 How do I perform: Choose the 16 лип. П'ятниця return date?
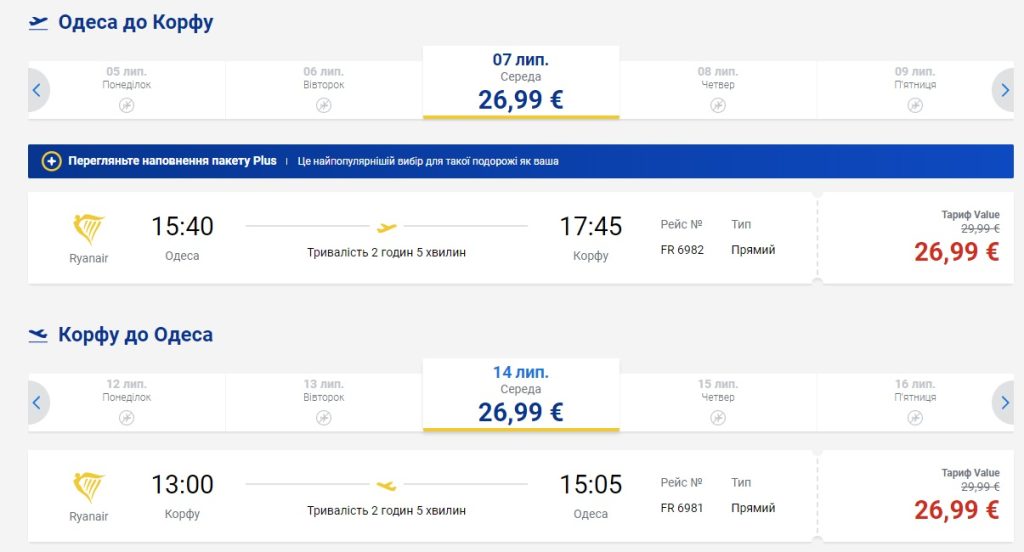(x=915, y=400)
